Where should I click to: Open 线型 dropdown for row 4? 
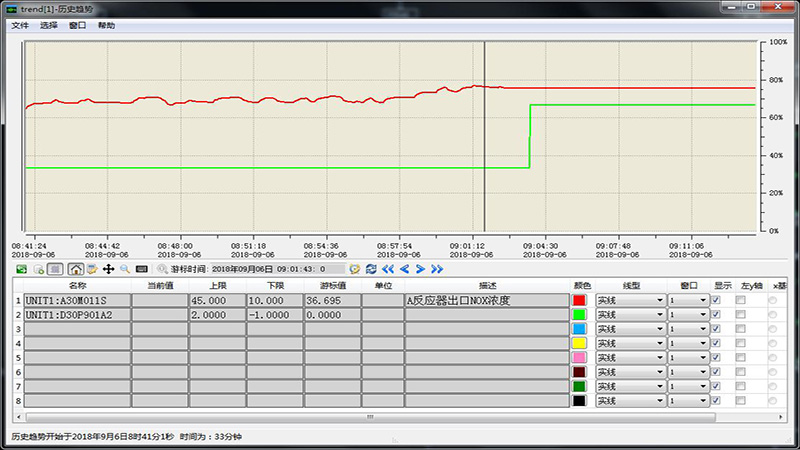click(x=631, y=343)
